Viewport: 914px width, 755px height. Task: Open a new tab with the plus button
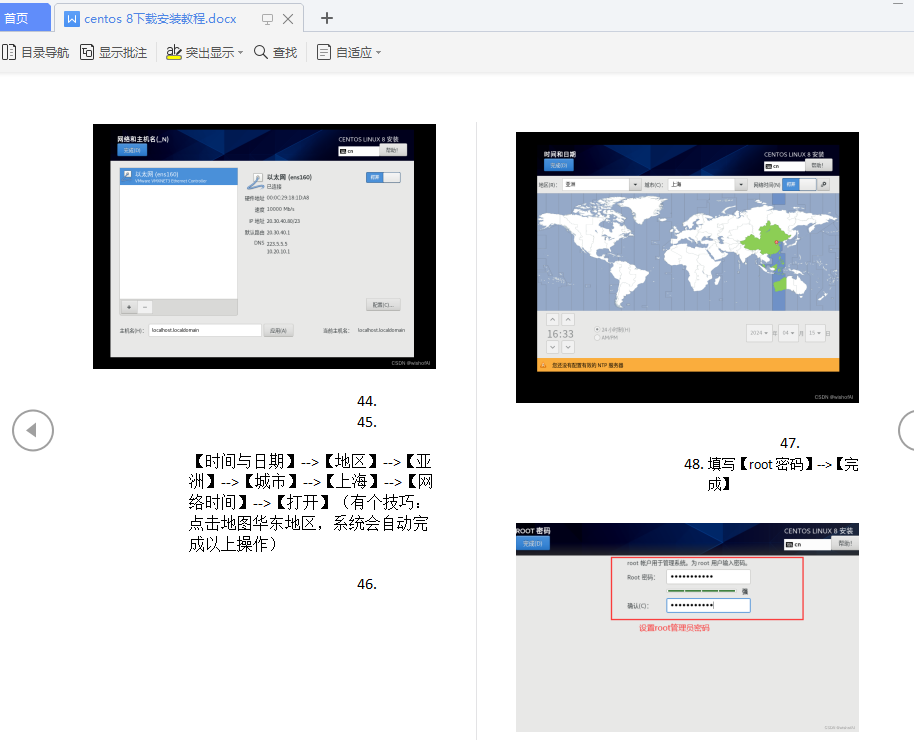pyautogui.click(x=327, y=18)
